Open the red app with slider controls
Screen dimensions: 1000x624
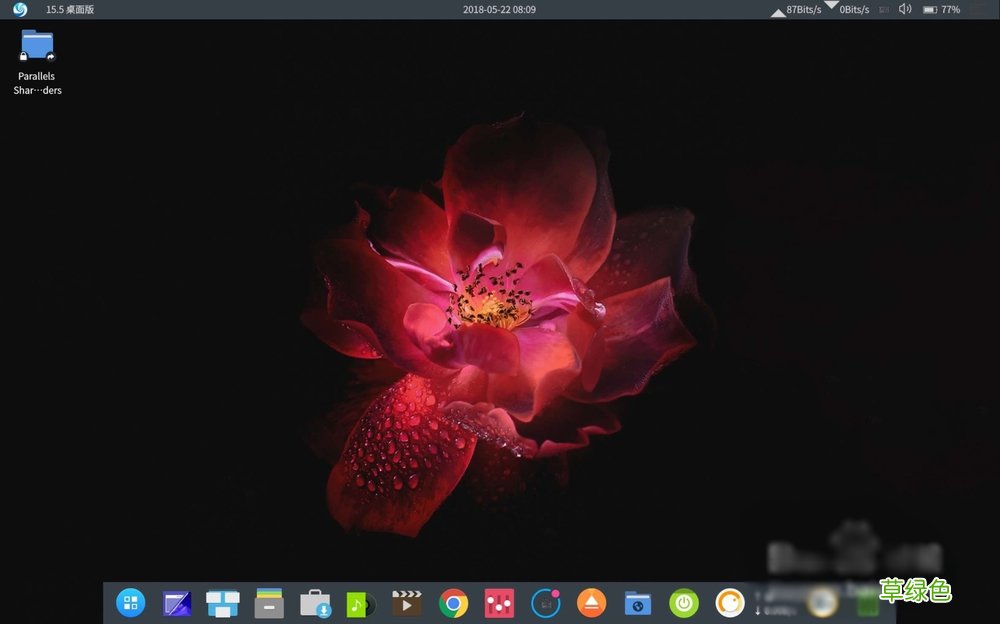coord(499,603)
